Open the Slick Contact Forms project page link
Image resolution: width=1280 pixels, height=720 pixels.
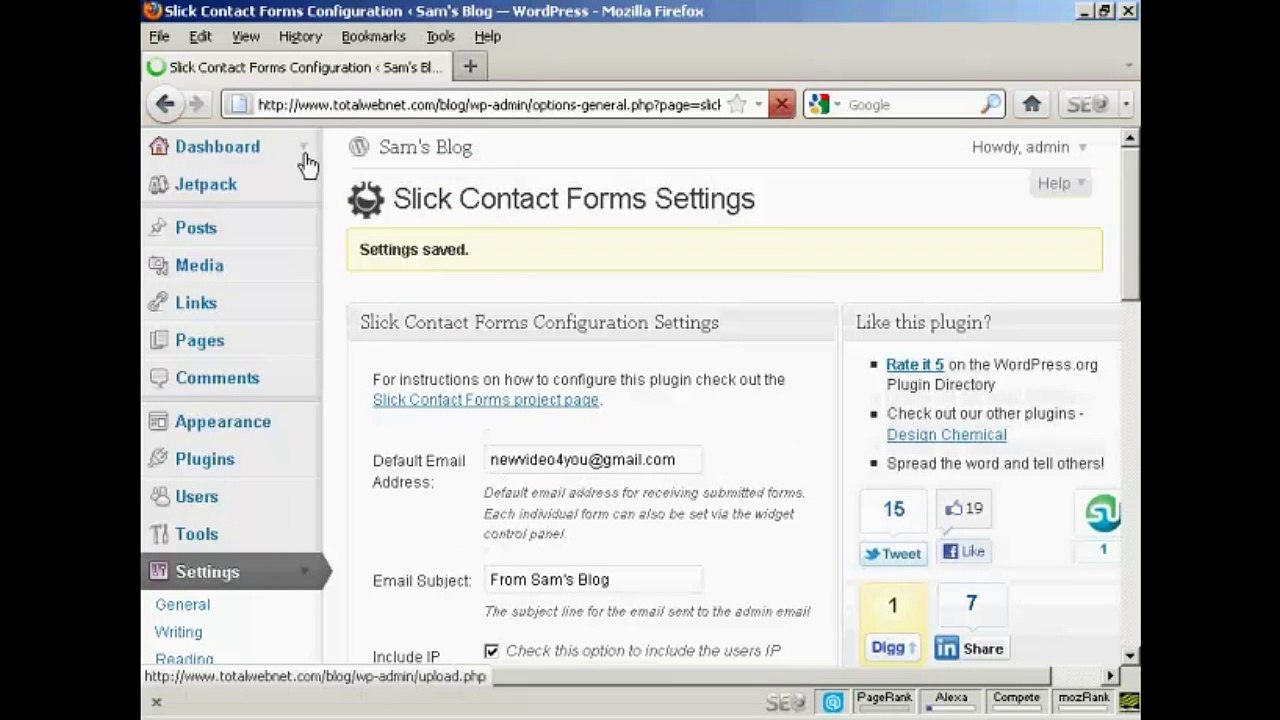(x=486, y=400)
